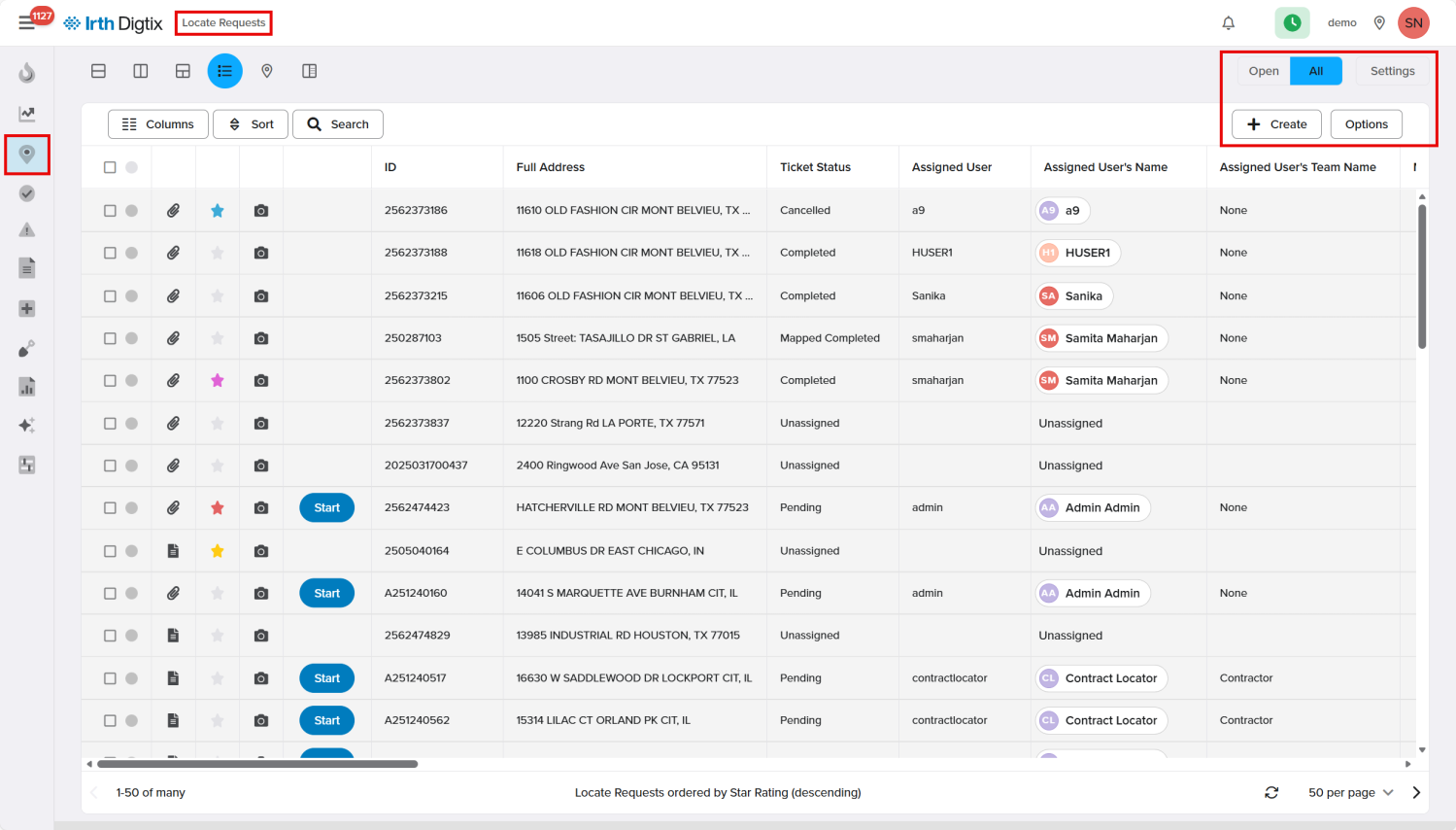Open the Options menu
This screenshot has width=1456, height=830.
point(1366,124)
